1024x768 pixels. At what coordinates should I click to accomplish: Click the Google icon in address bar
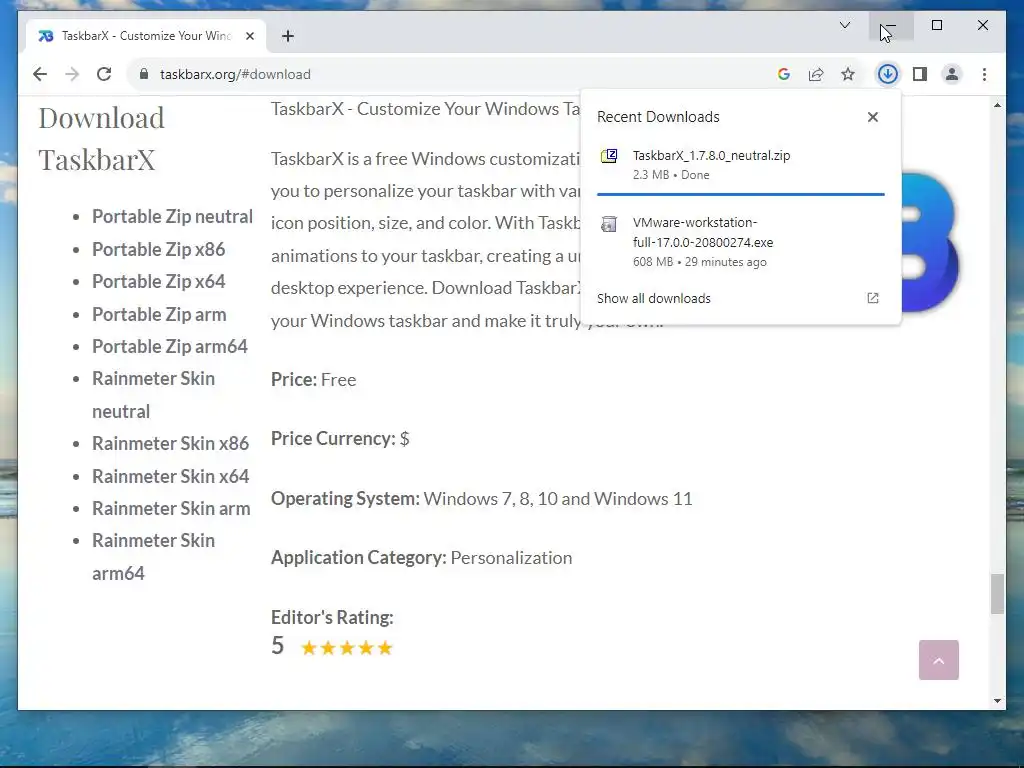pyautogui.click(x=784, y=74)
